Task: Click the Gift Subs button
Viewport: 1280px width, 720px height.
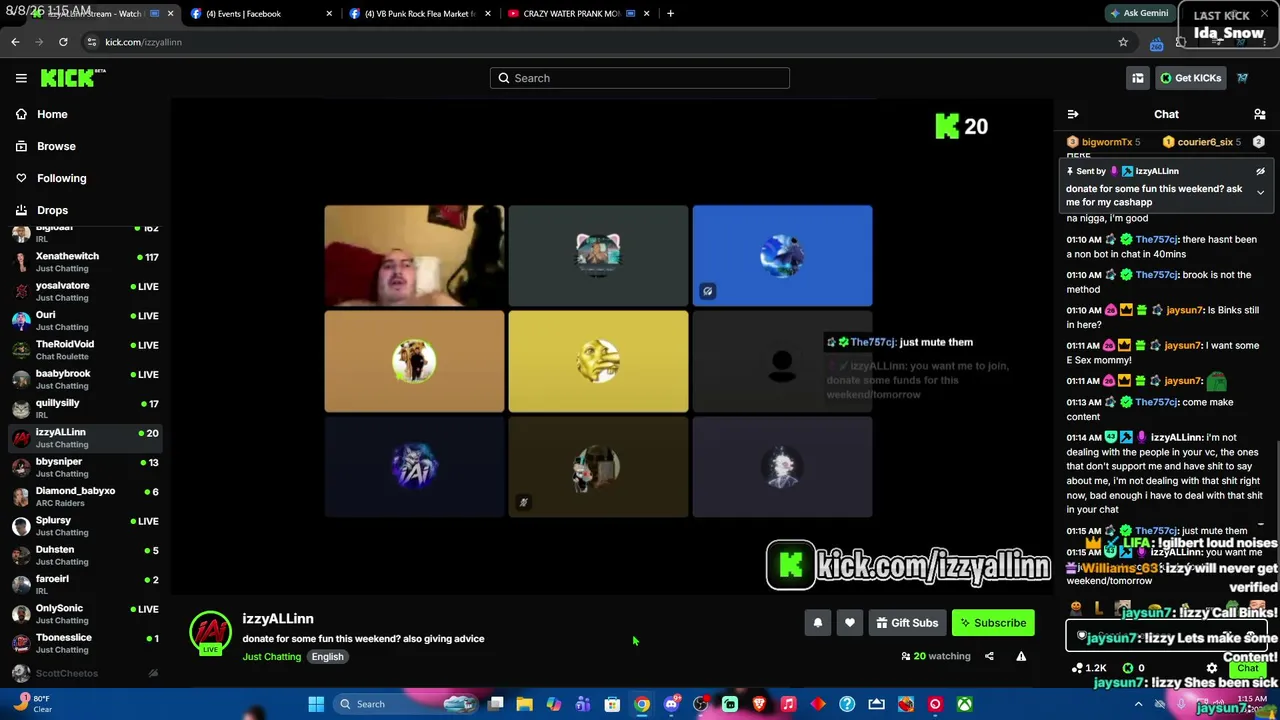Action: pyautogui.click(x=907, y=623)
